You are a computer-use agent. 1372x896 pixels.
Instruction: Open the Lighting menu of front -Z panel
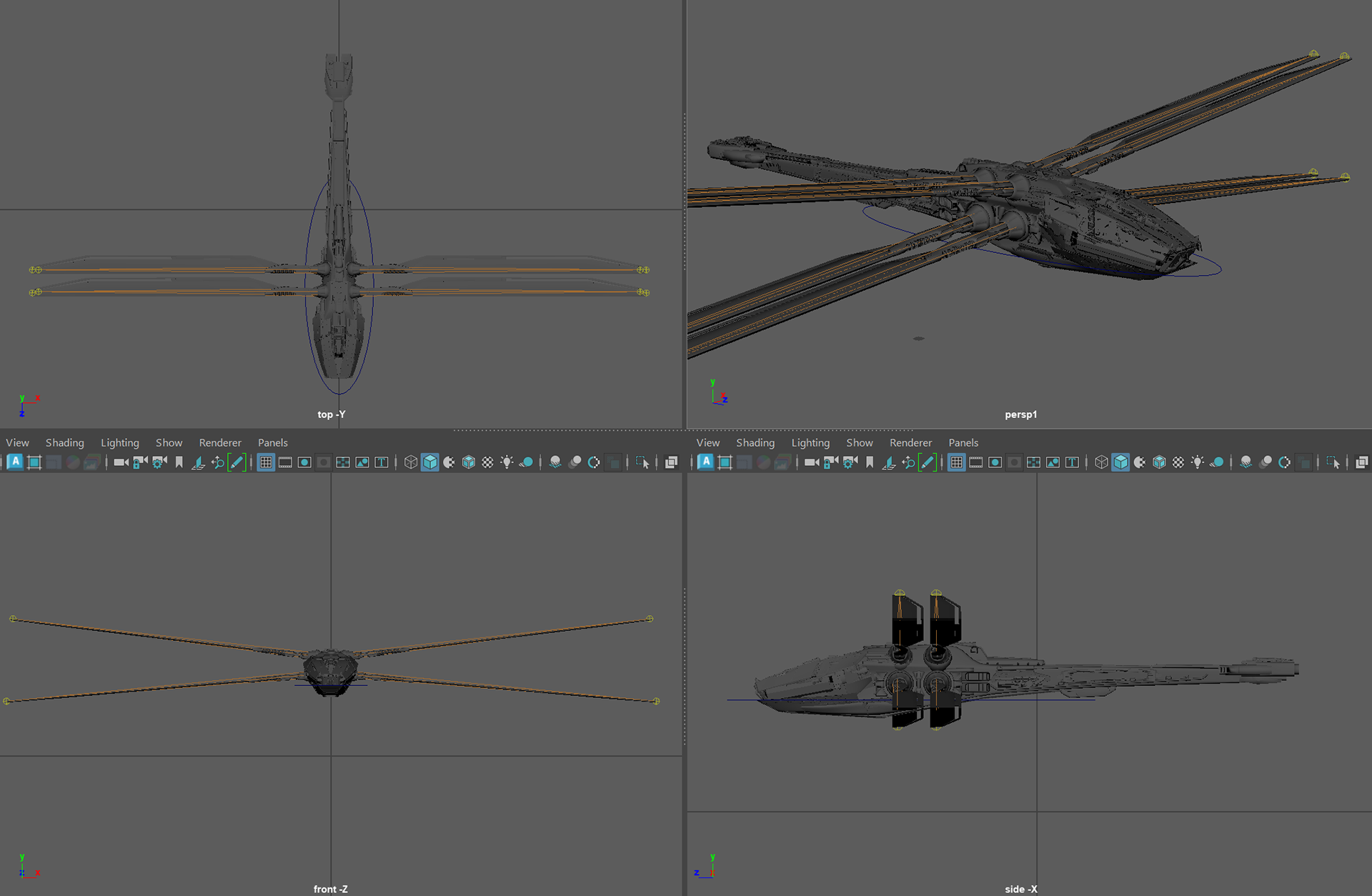(x=120, y=443)
